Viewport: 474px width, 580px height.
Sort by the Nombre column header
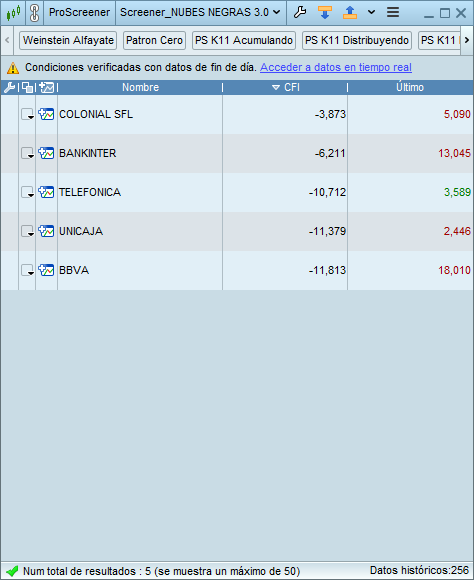click(140, 88)
